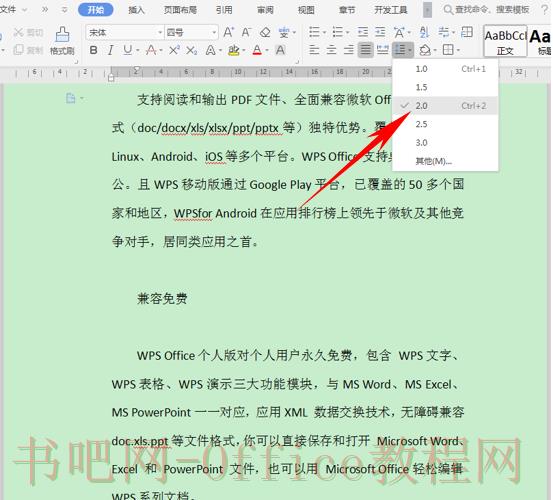The width and height of the screenshot is (553, 500).
Task: Decrease font size with the A- icon
Action: [246, 33]
